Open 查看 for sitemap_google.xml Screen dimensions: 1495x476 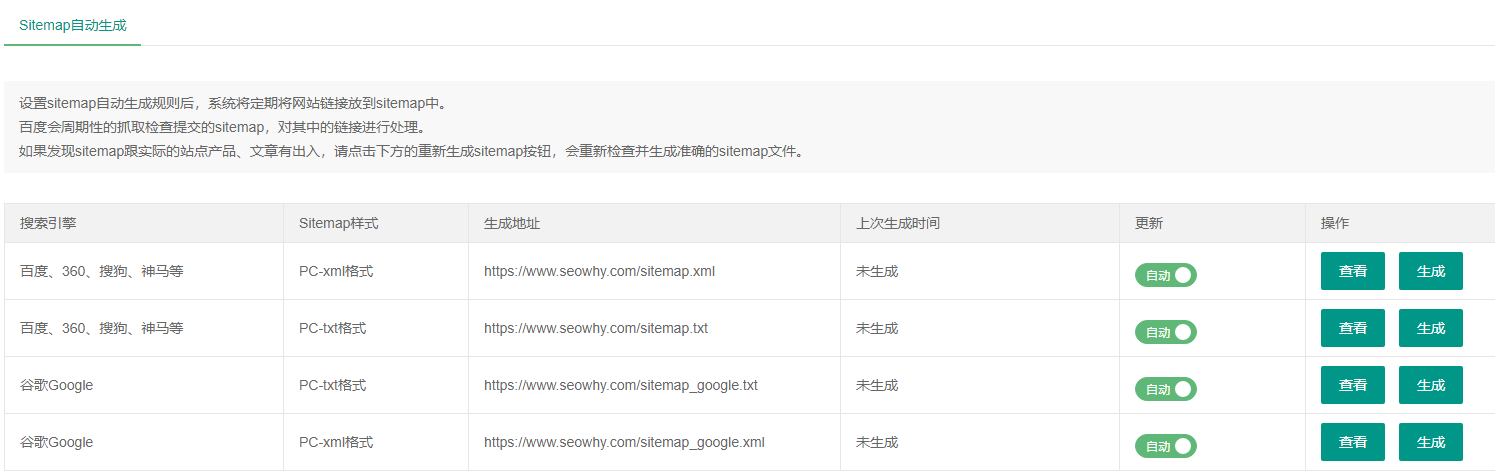tap(1352, 442)
